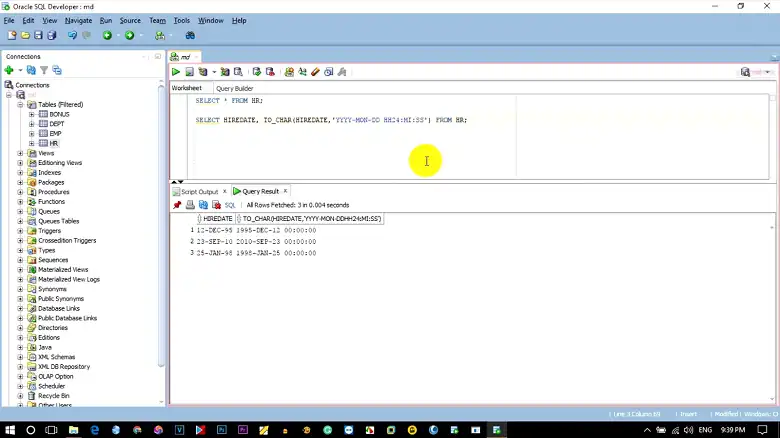The image size is (780, 438).
Task: Click the Run Script icon
Action: [x=190, y=72]
